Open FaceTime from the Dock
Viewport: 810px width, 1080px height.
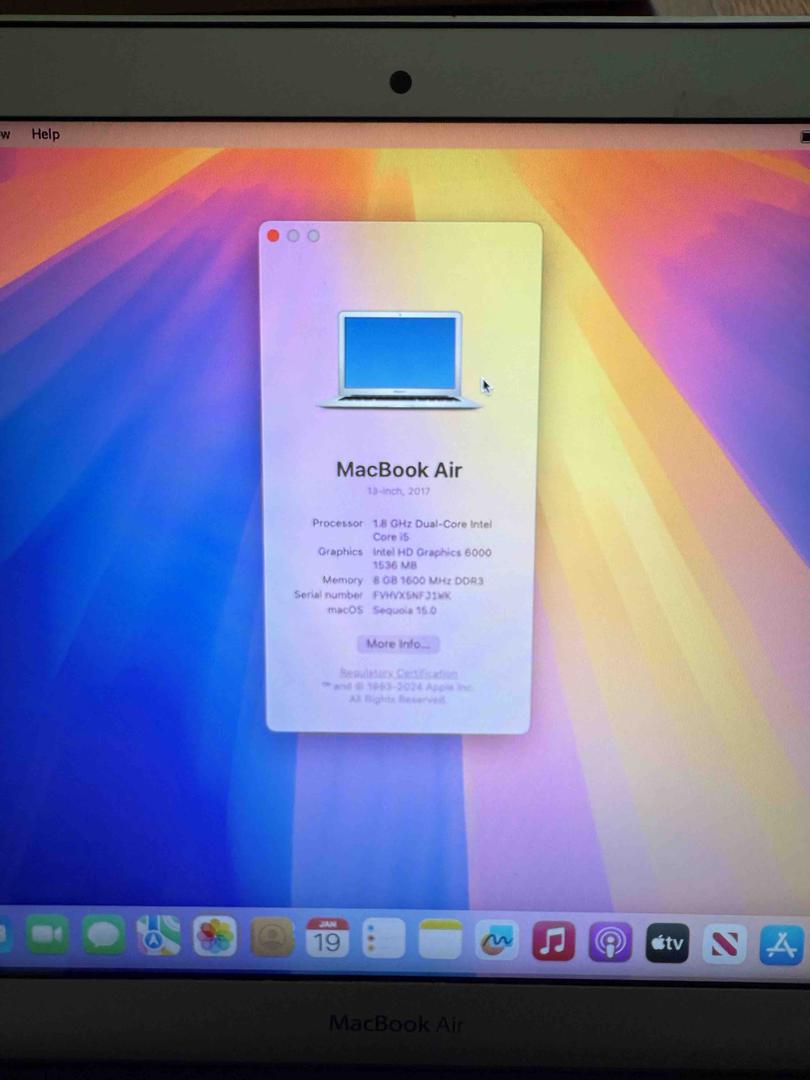[x=47, y=935]
